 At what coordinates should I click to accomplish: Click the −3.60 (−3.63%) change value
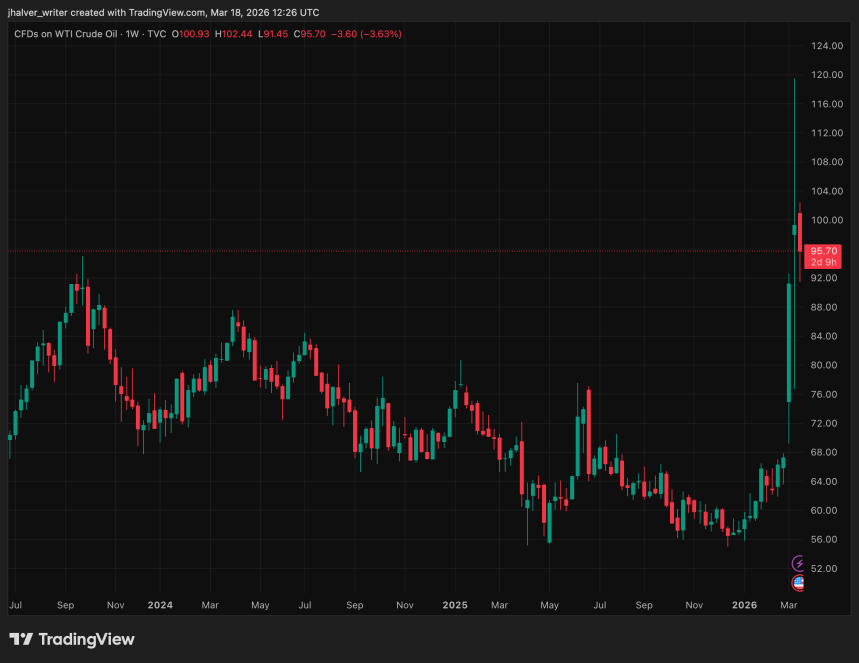[369, 34]
